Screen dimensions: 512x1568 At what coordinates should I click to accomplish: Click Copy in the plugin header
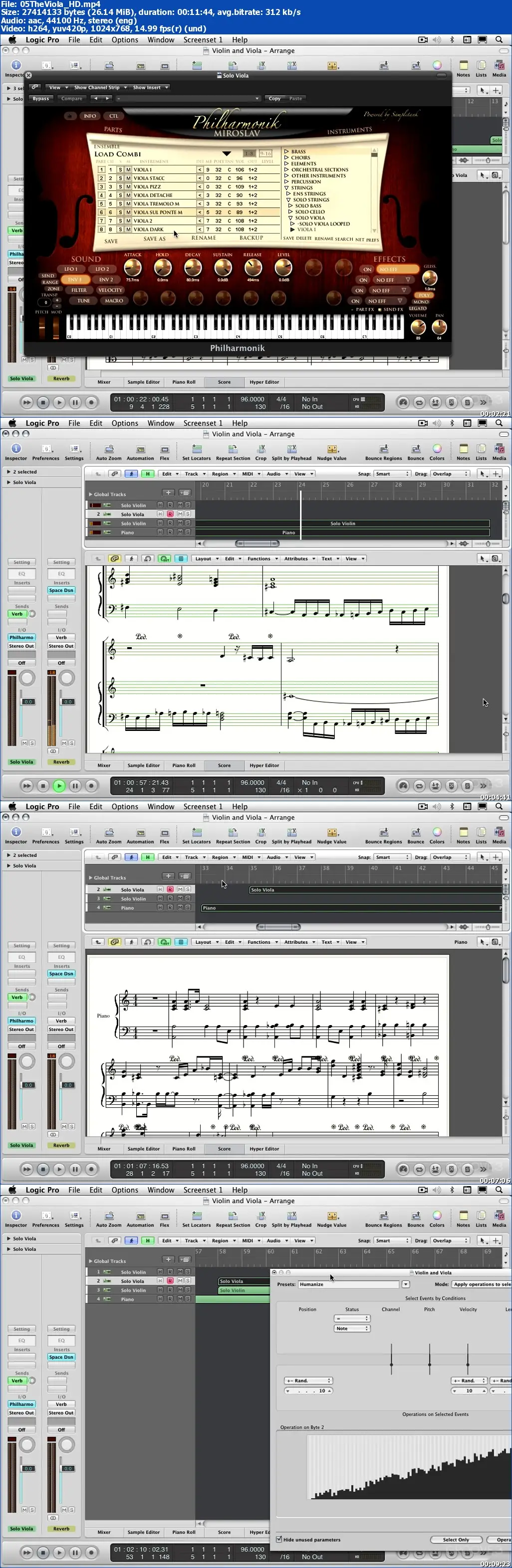click(x=275, y=98)
